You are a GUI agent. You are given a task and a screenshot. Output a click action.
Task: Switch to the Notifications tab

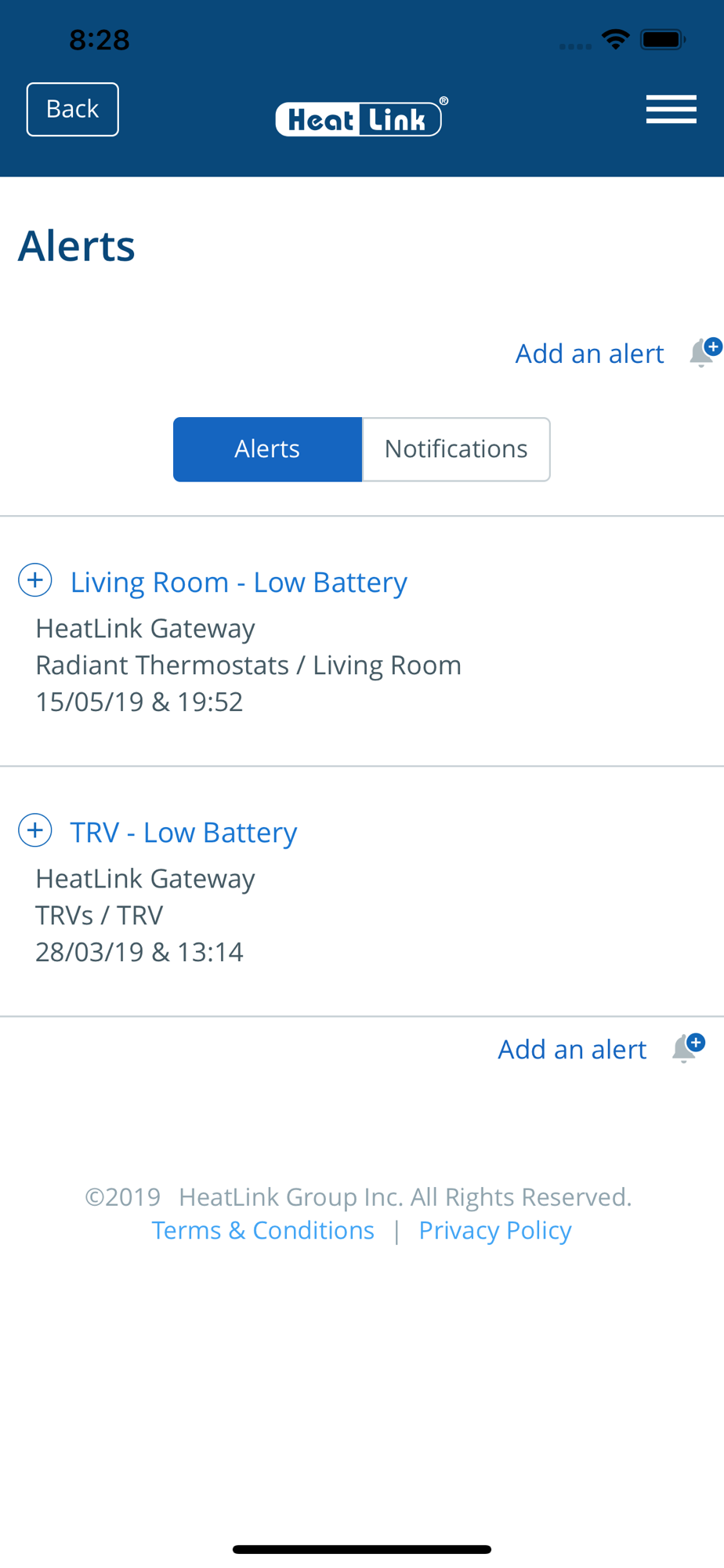pyautogui.click(x=456, y=449)
